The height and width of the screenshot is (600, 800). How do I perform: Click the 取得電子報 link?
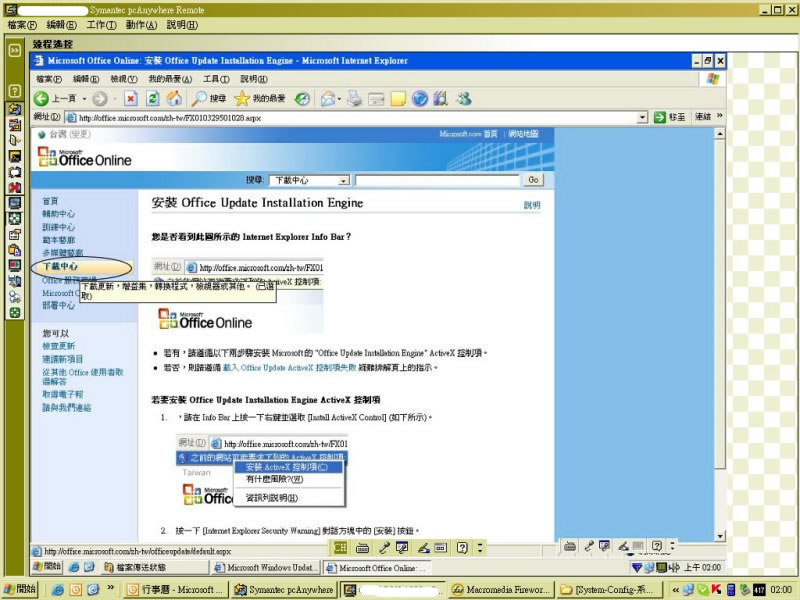pos(62,394)
